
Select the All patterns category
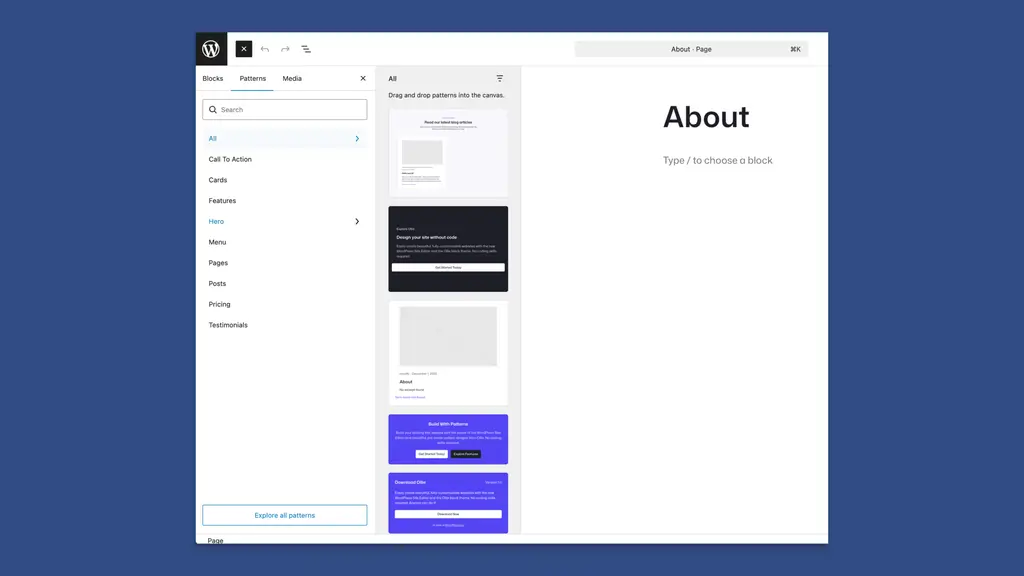285,138
